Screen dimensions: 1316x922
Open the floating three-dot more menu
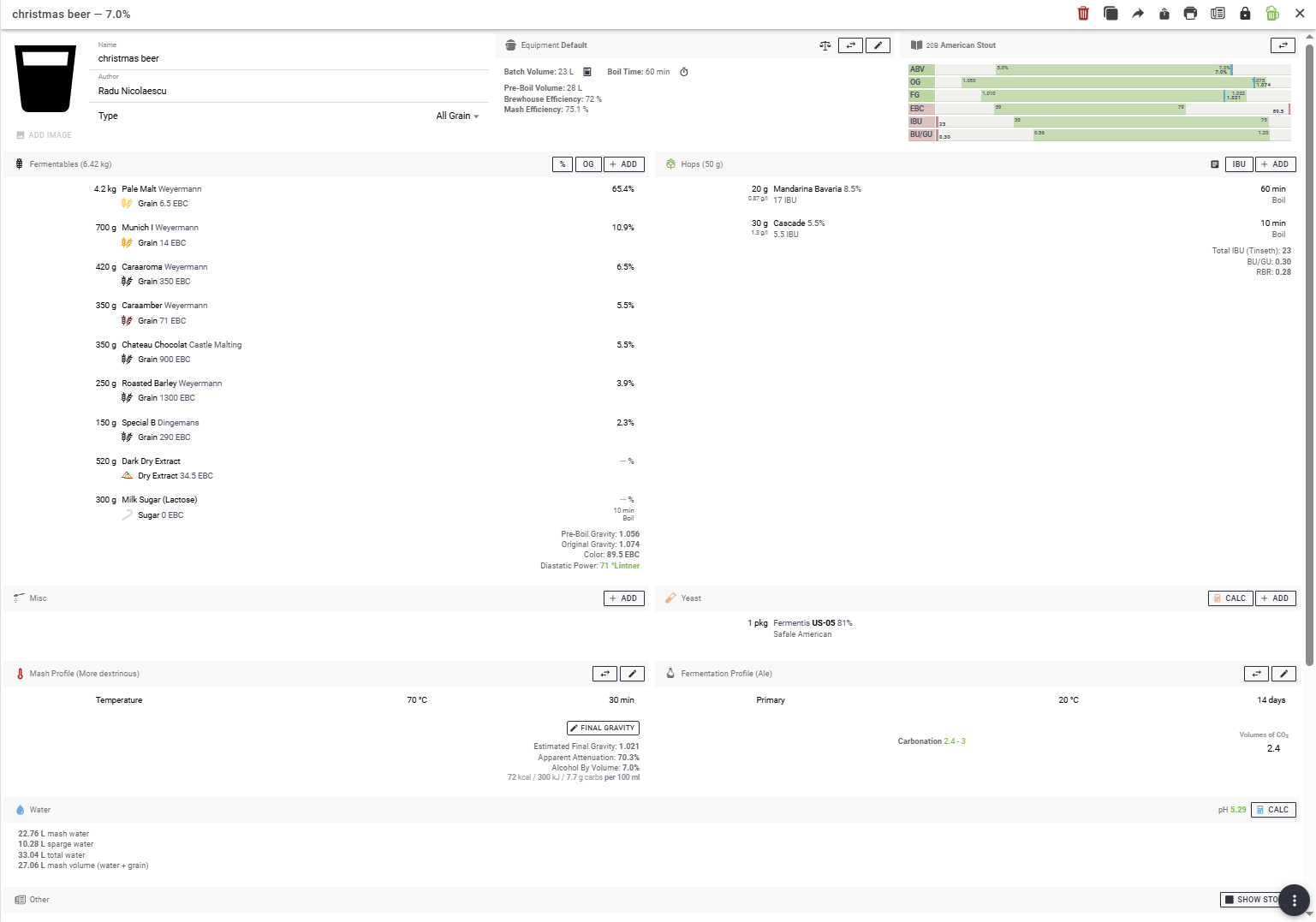tap(1294, 900)
